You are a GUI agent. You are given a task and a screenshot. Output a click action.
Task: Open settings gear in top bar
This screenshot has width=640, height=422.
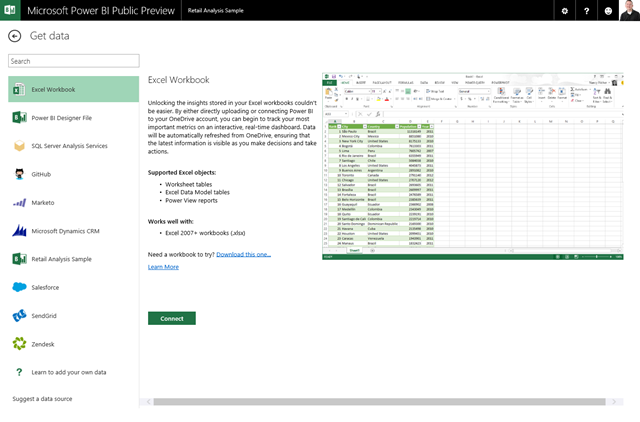coord(565,11)
